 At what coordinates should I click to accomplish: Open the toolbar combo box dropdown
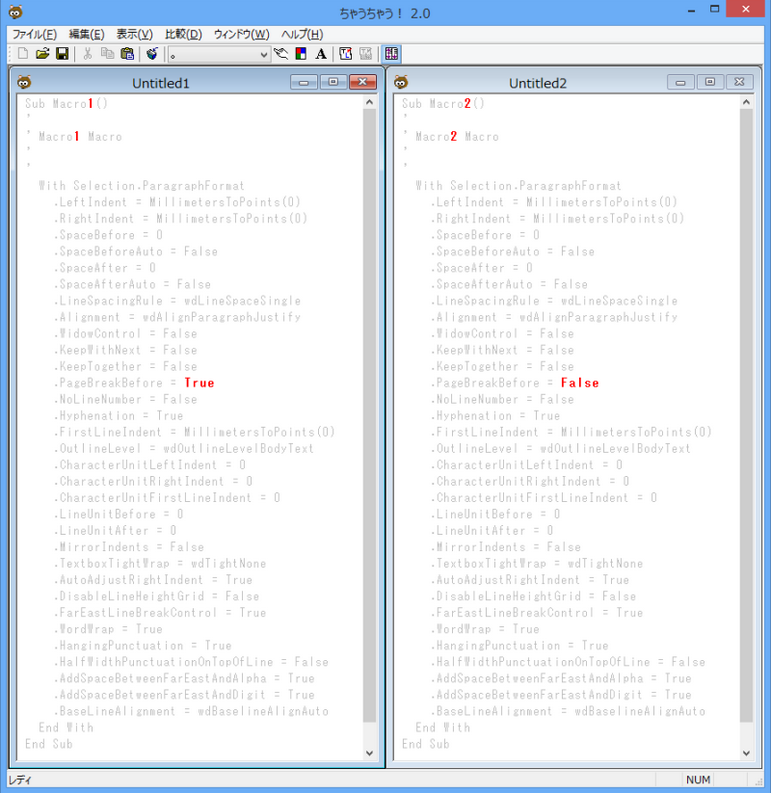point(263,54)
